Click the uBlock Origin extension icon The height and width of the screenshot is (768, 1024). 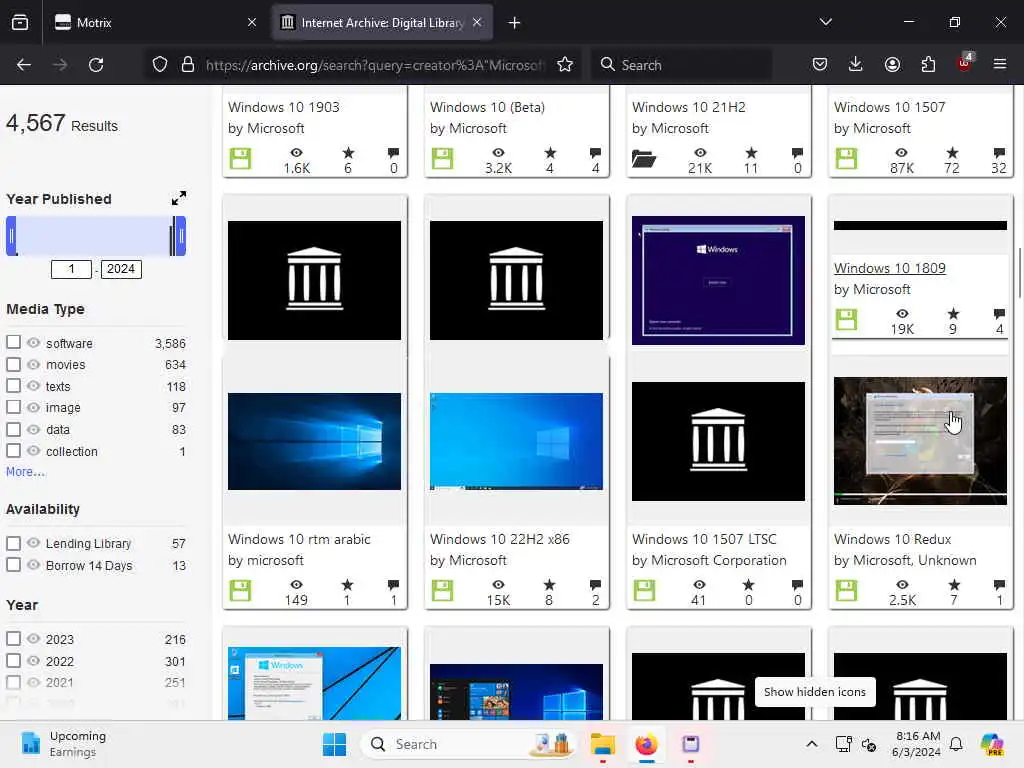click(965, 63)
